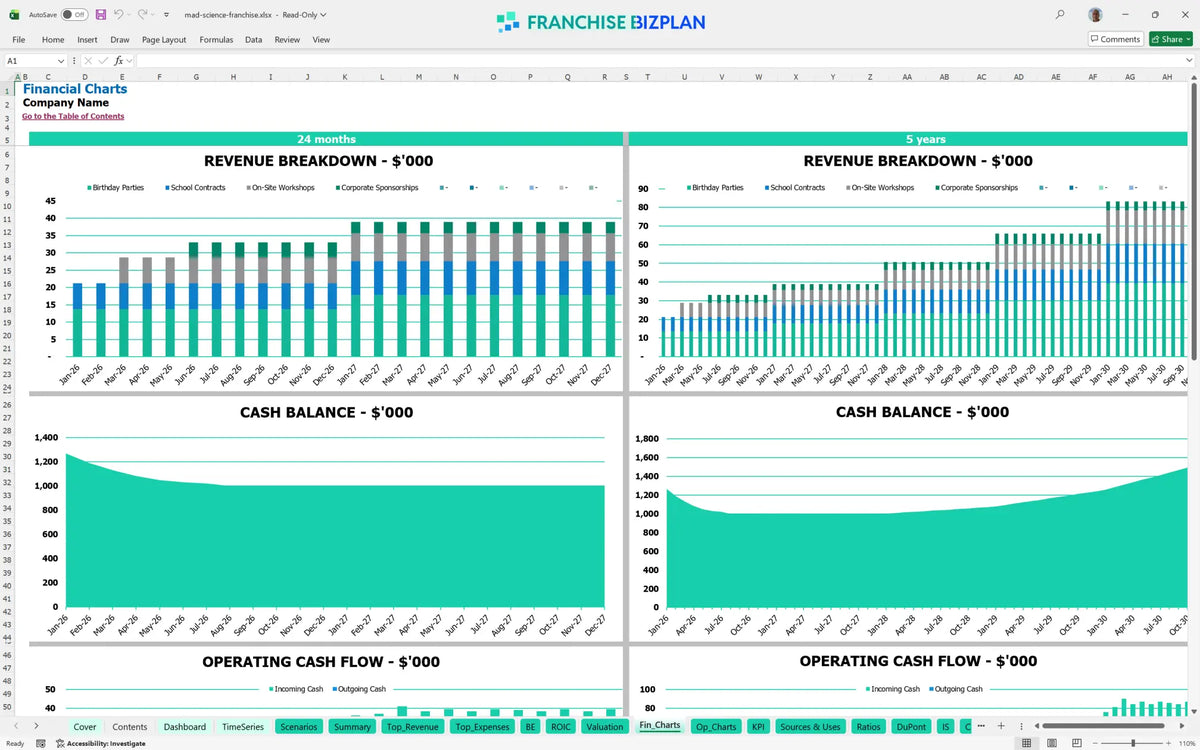This screenshot has width=1200, height=750.
Task: Undo the last action
Action: click(118, 15)
